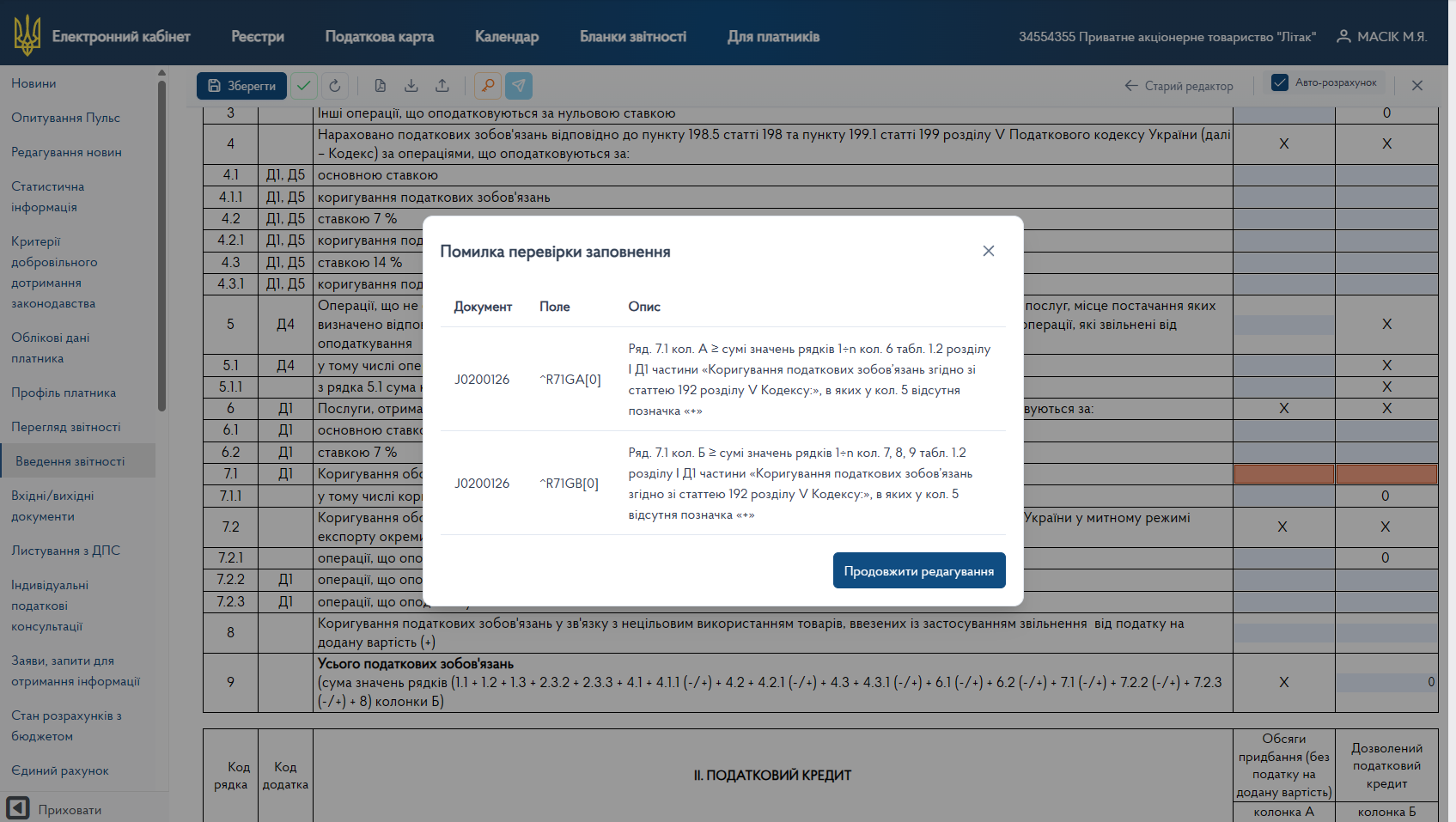
Task: Close the report editor with the X icon
Action: [x=1417, y=86]
